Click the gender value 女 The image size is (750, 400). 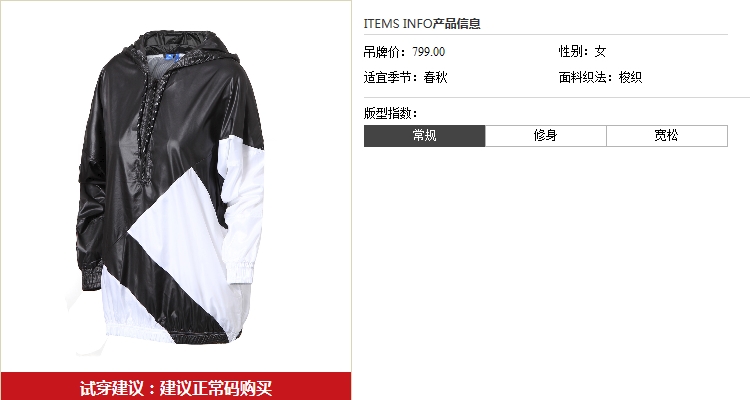click(600, 51)
